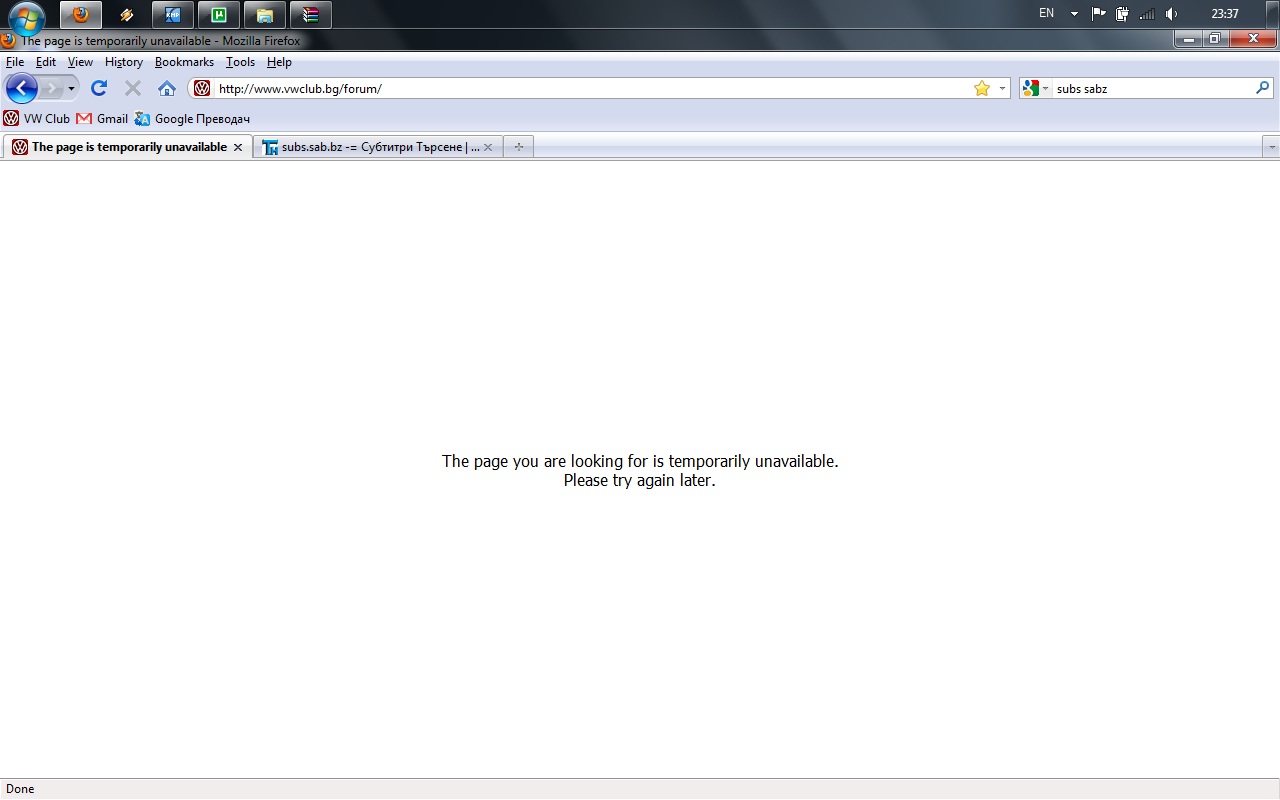Go to the Home page
Image resolution: width=1280 pixels, height=800 pixels.
pos(167,88)
